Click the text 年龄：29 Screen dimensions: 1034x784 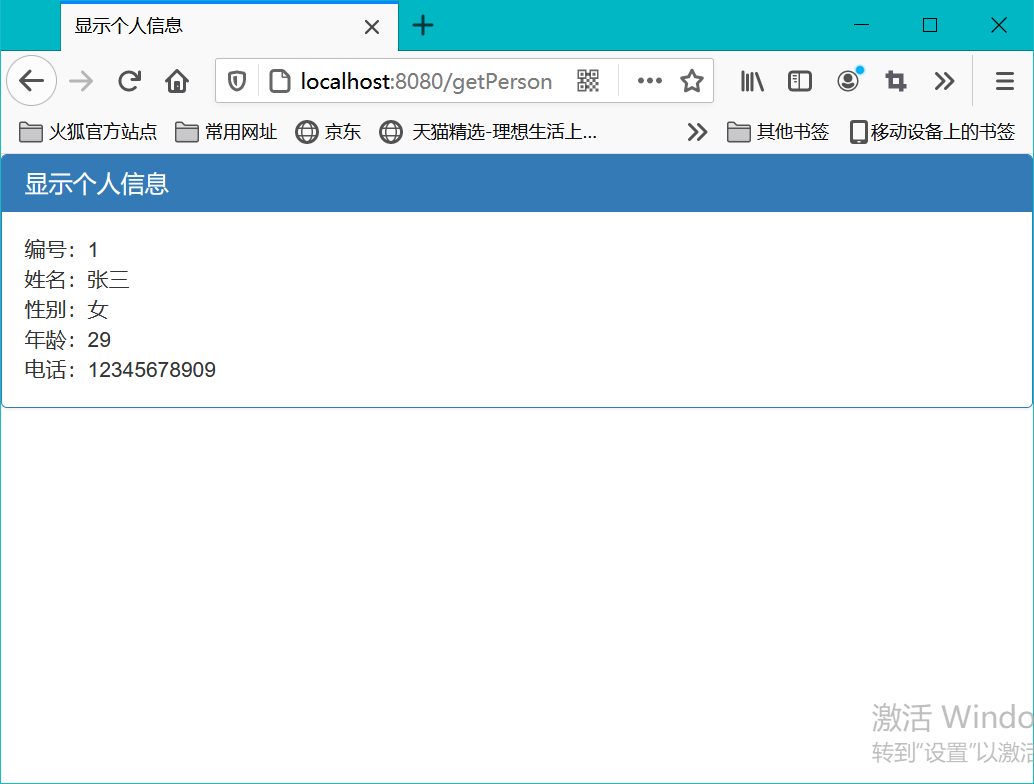pyautogui.click(x=68, y=340)
